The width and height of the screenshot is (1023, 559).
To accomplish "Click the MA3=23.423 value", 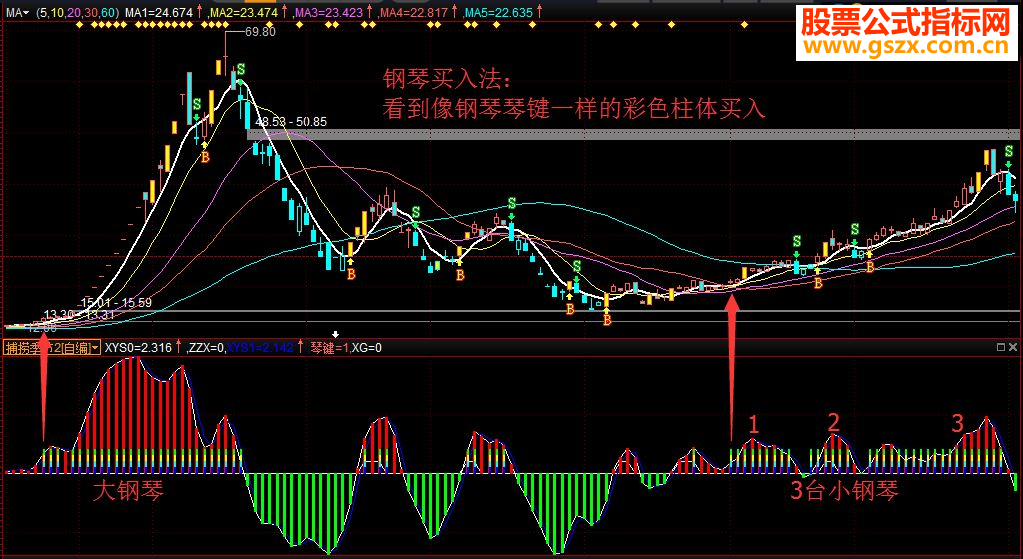I will click(x=328, y=12).
